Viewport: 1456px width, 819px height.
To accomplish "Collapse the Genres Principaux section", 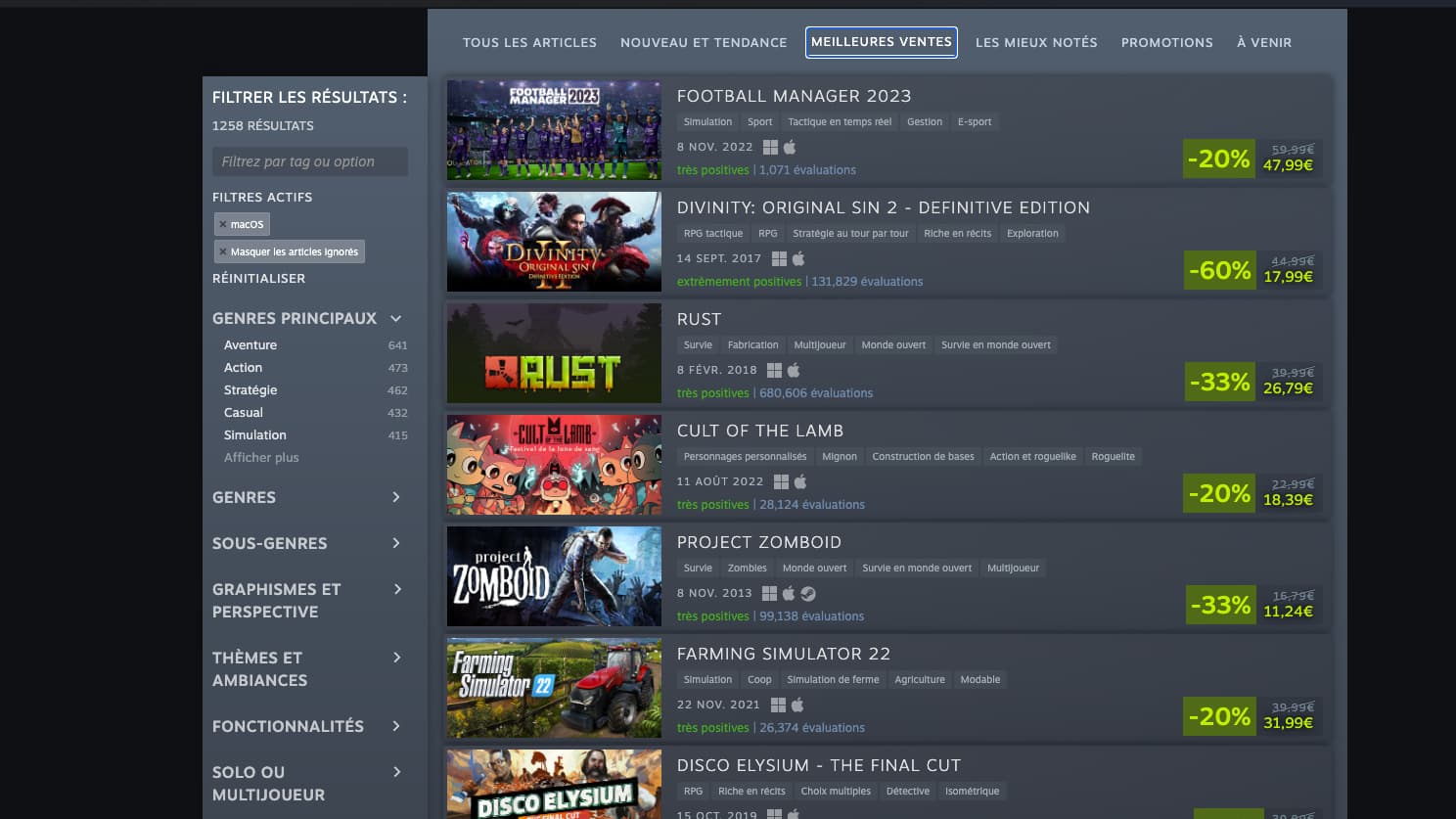I will click(396, 318).
